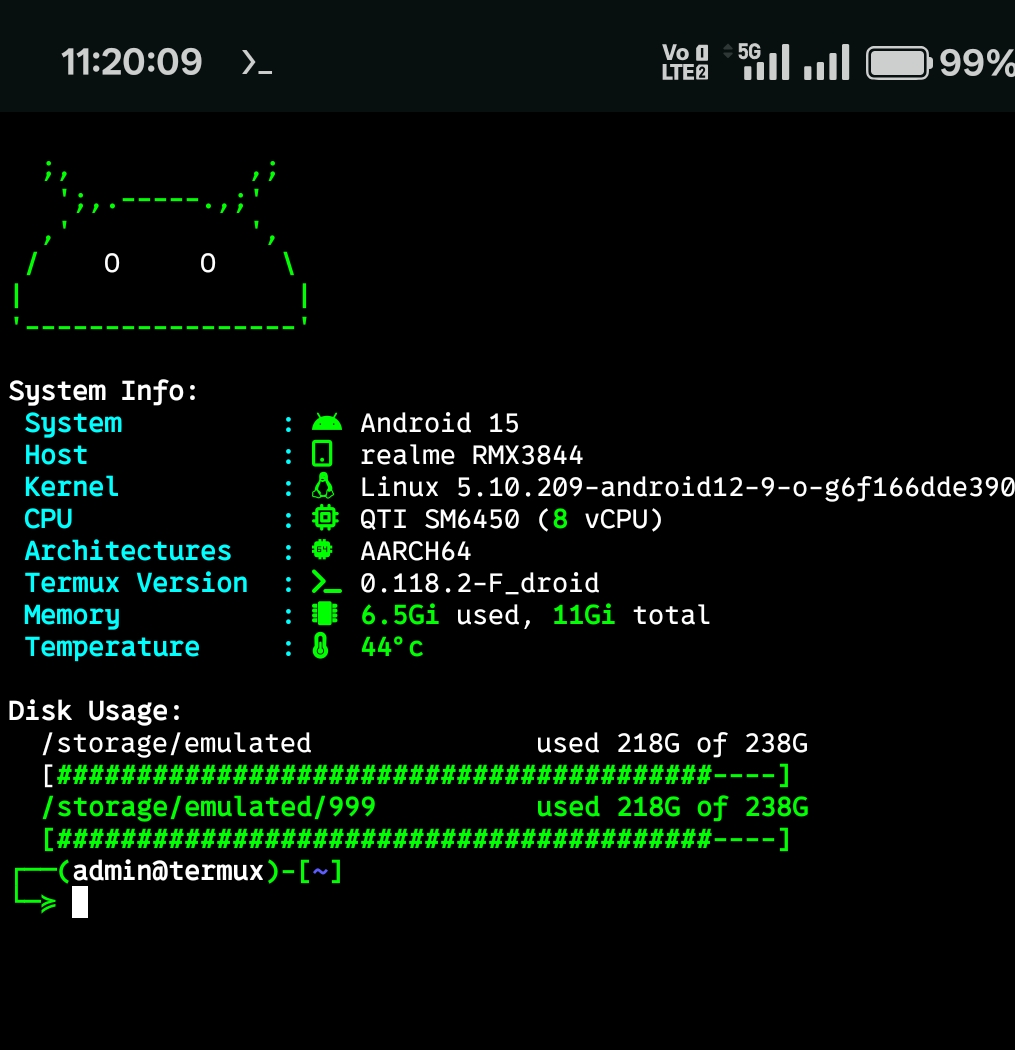Image resolution: width=1015 pixels, height=1050 pixels.
Task: Click the memory chip icon beside Memory
Action: (x=325, y=613)
